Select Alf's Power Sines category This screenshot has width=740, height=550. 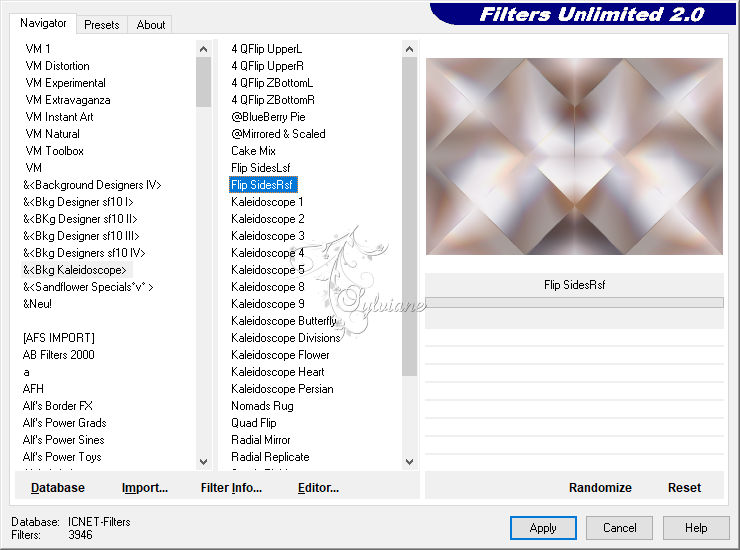pyautogui.click(x=64, y=440)
